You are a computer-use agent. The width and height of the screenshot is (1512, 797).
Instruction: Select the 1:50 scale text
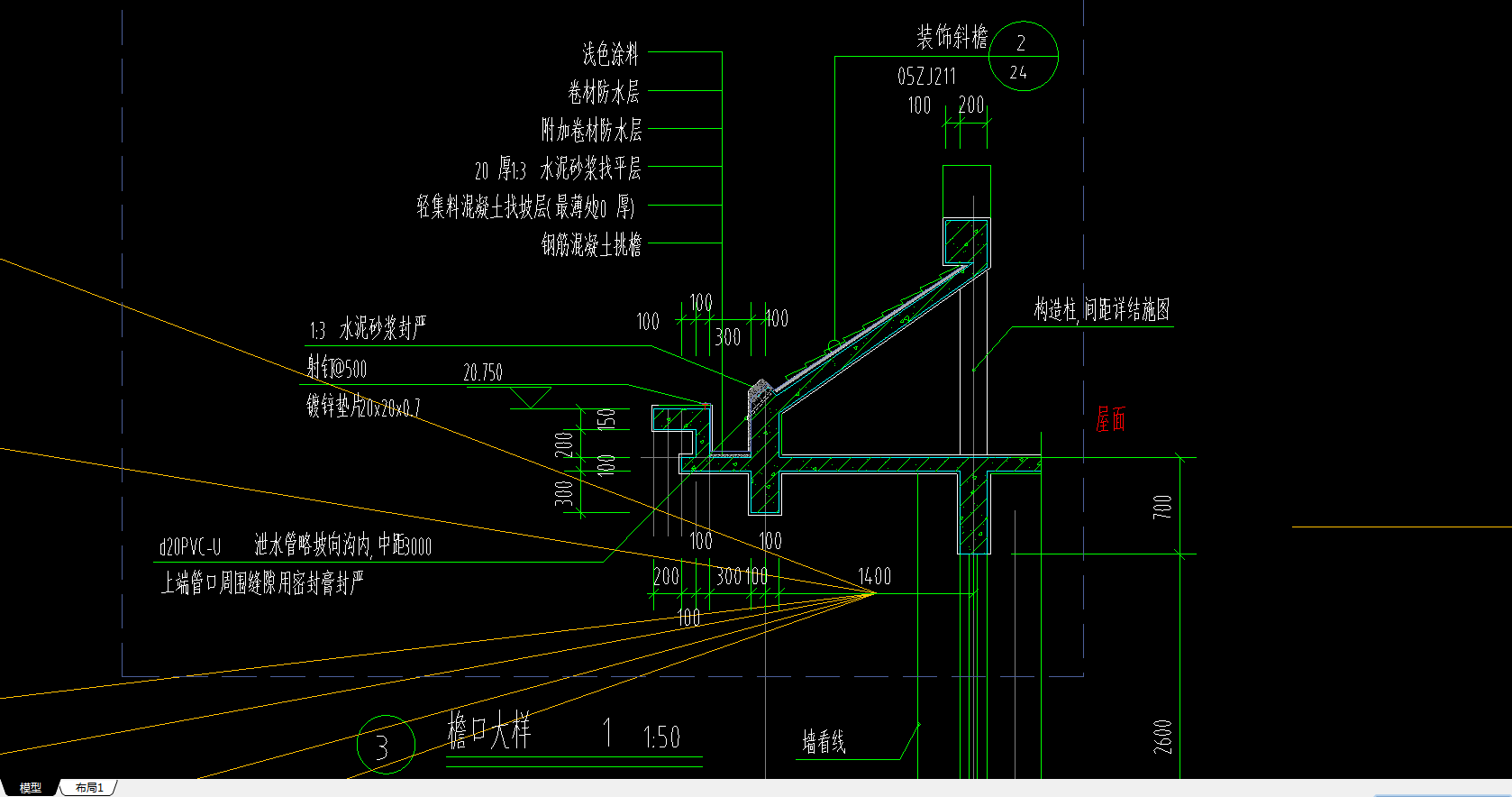pyautogui.click(x=660, y=737)
